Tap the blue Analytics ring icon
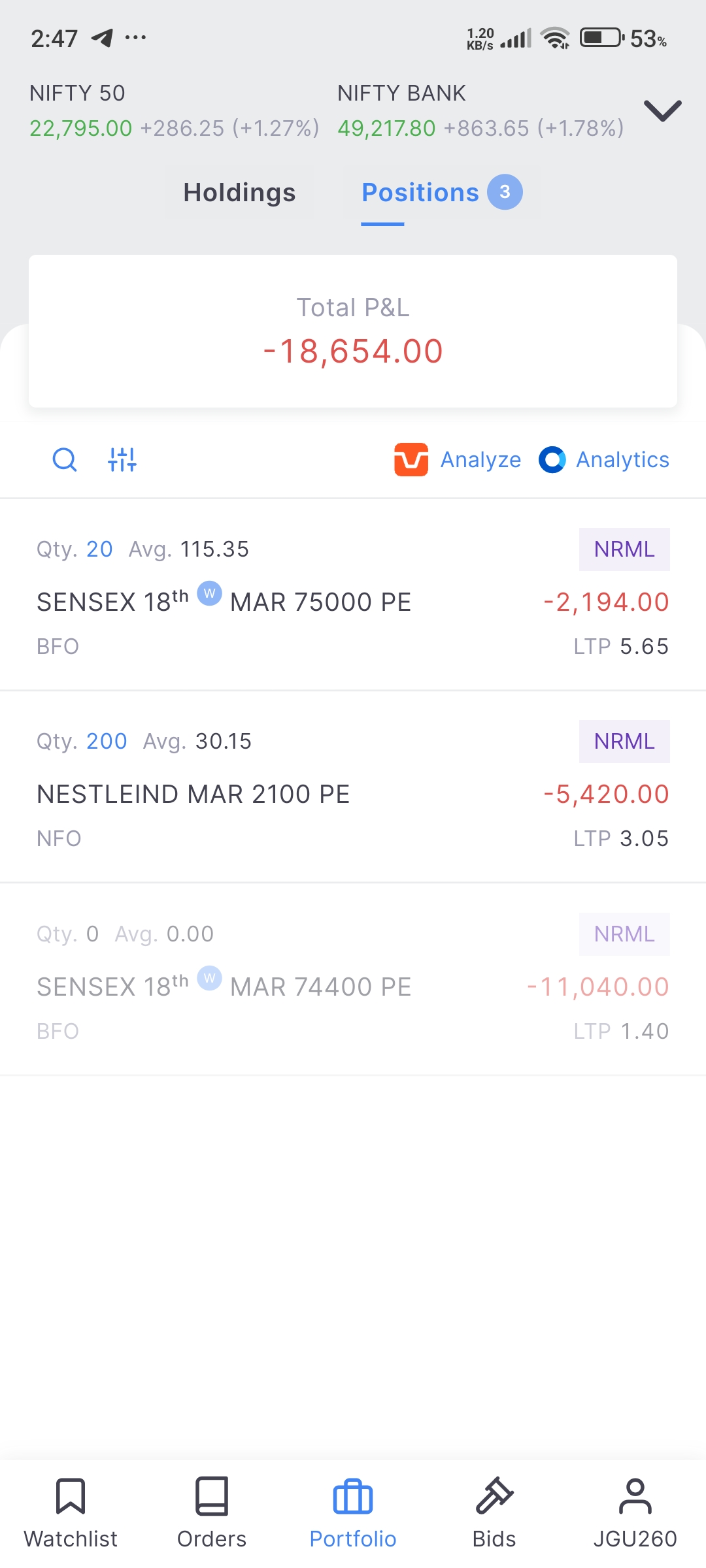Viewport: 706px width, 1568px height. point(552,460)
